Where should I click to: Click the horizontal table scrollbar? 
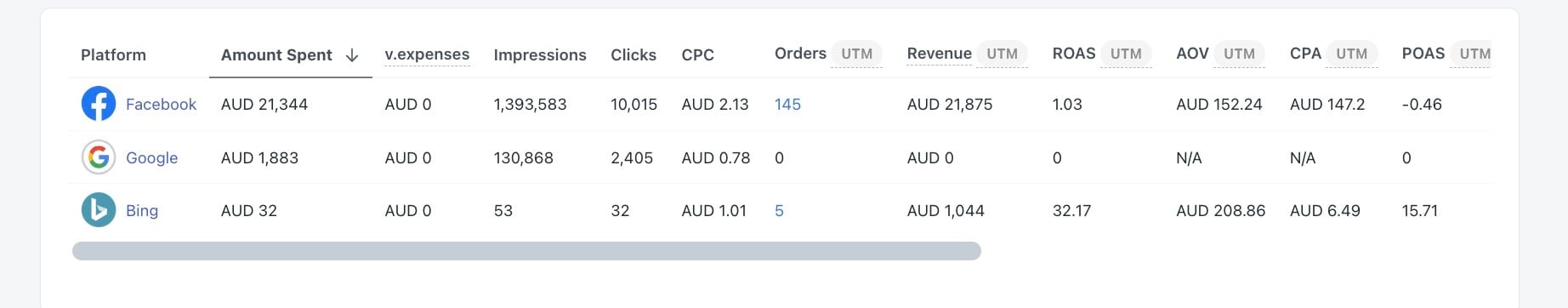coord(526,251)
